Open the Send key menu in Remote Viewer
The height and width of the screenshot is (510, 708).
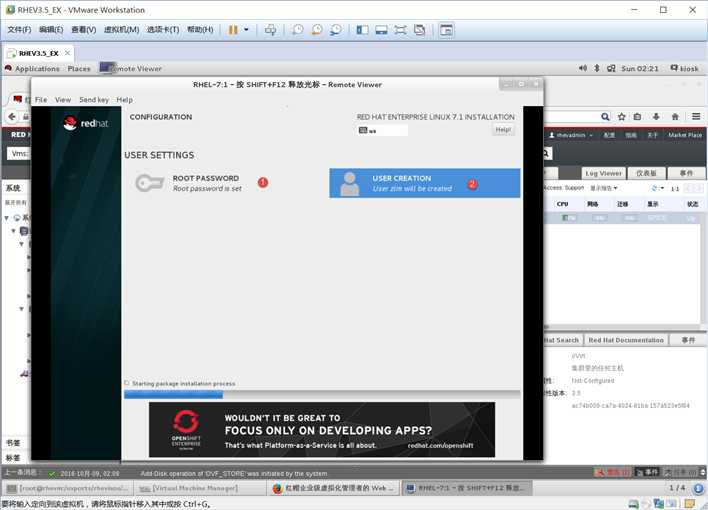click(x=94, y=100)
